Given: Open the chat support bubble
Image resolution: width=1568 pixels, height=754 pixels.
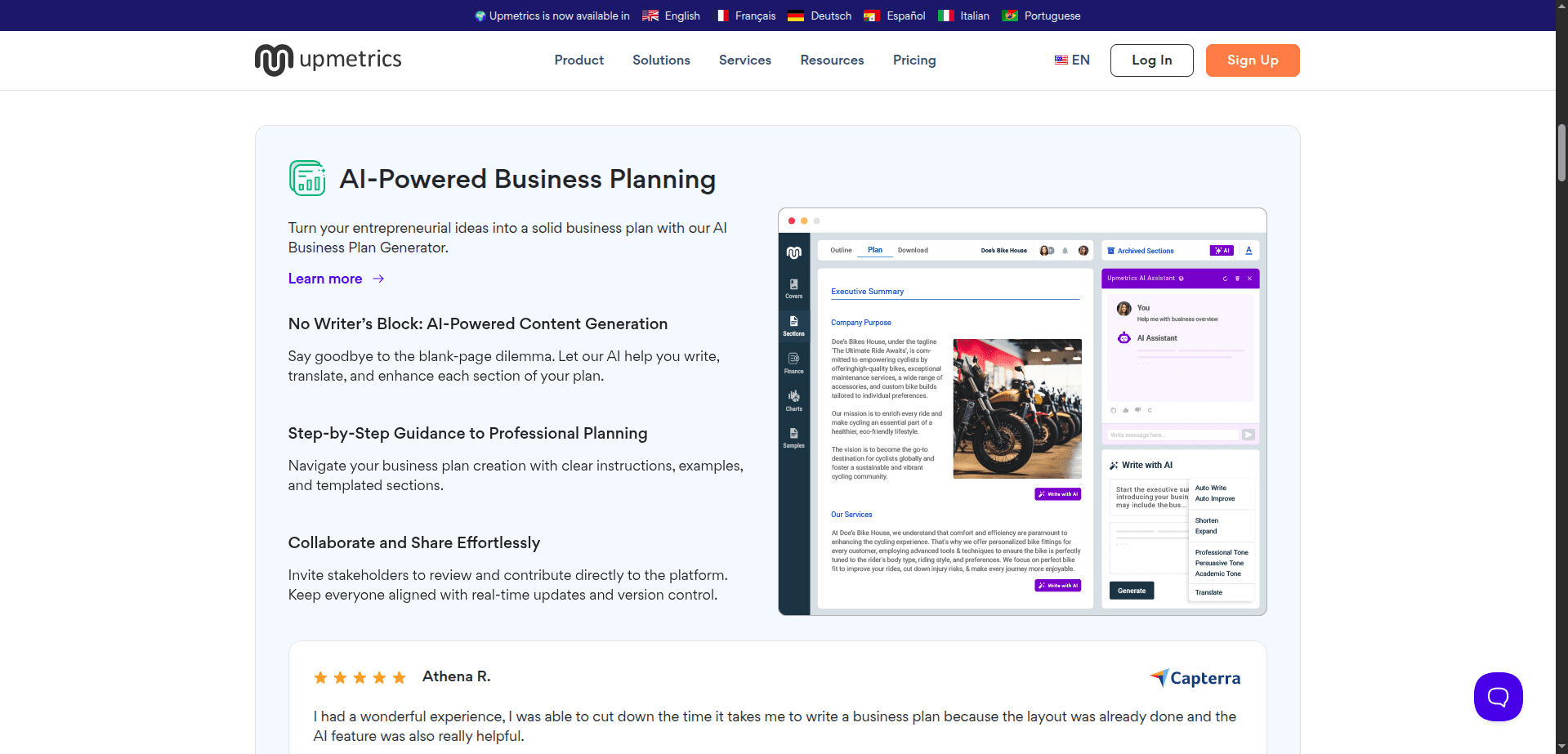Looking at the screenshot, I should [1498, 697].
